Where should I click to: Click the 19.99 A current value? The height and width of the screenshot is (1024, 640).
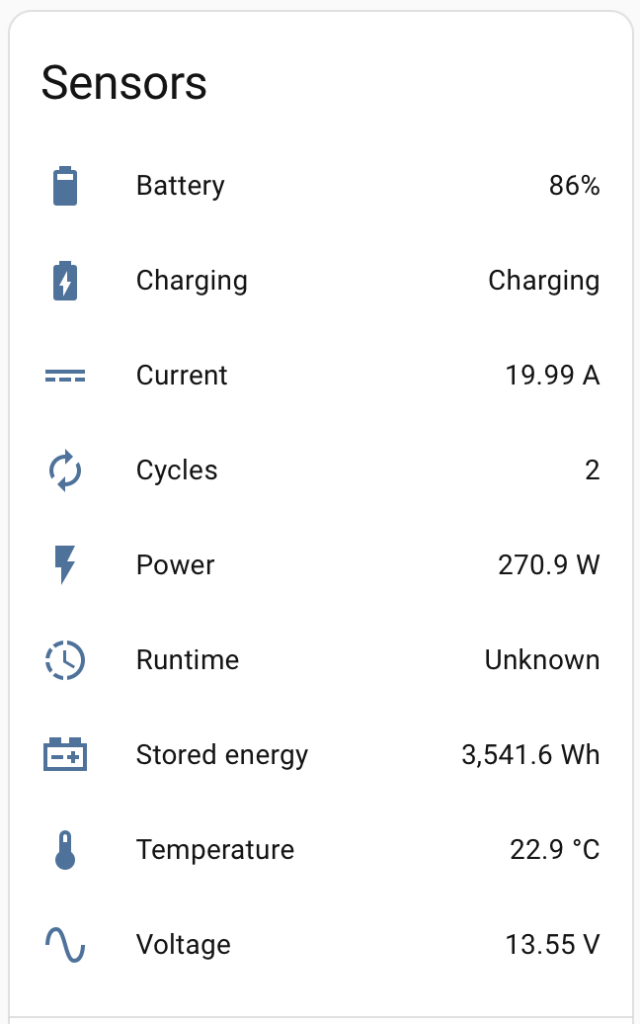click(552, 376)
